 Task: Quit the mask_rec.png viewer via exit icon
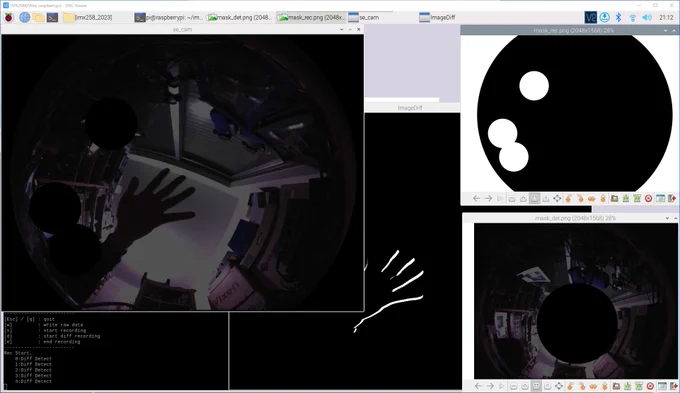click(672, 198)
